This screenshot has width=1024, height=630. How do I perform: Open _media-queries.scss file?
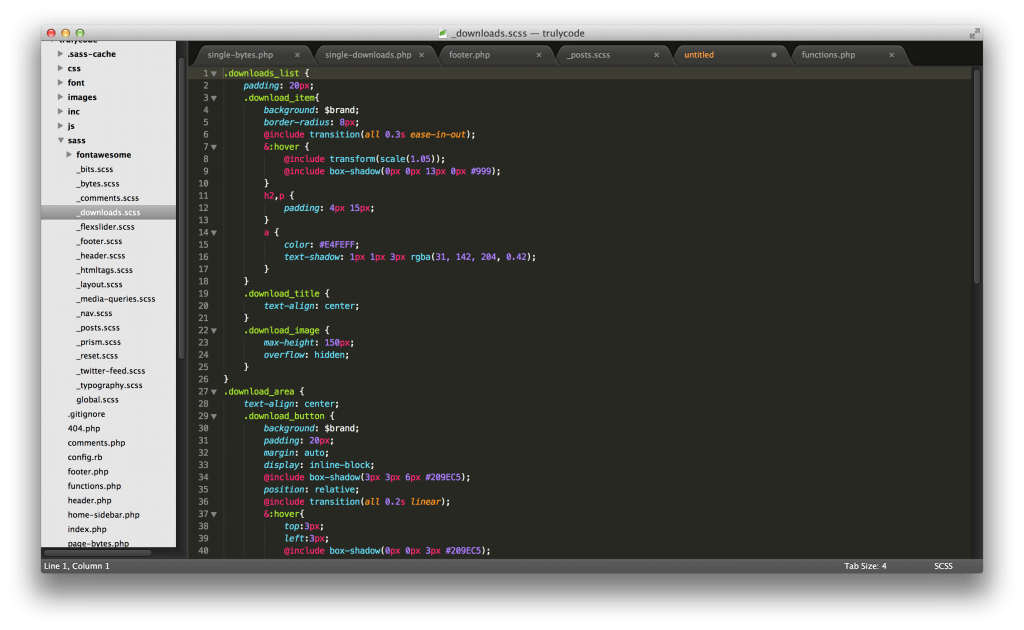tap(116, 298)
